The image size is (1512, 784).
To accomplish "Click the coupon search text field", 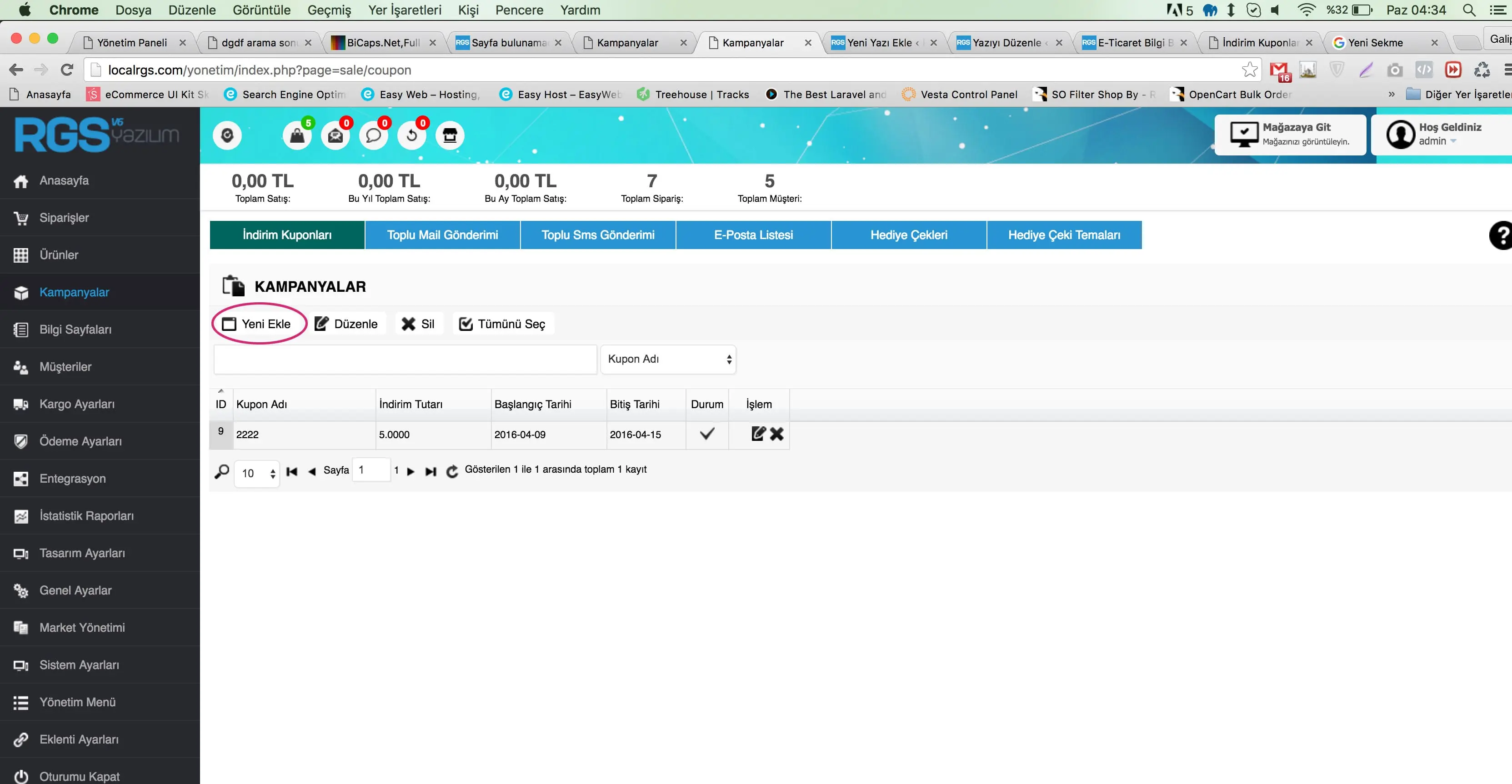I will (405, 359).
